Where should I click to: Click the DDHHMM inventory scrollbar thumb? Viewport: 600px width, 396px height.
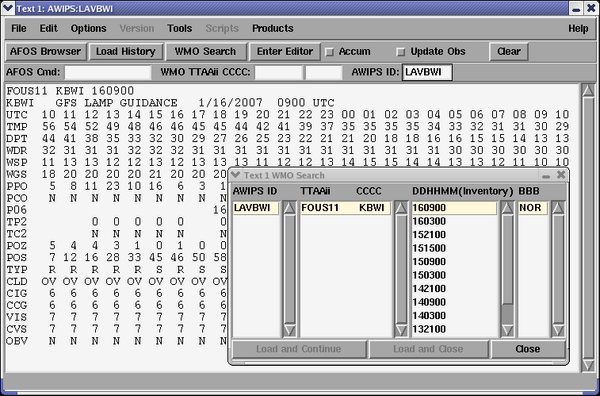coord(507,259)
